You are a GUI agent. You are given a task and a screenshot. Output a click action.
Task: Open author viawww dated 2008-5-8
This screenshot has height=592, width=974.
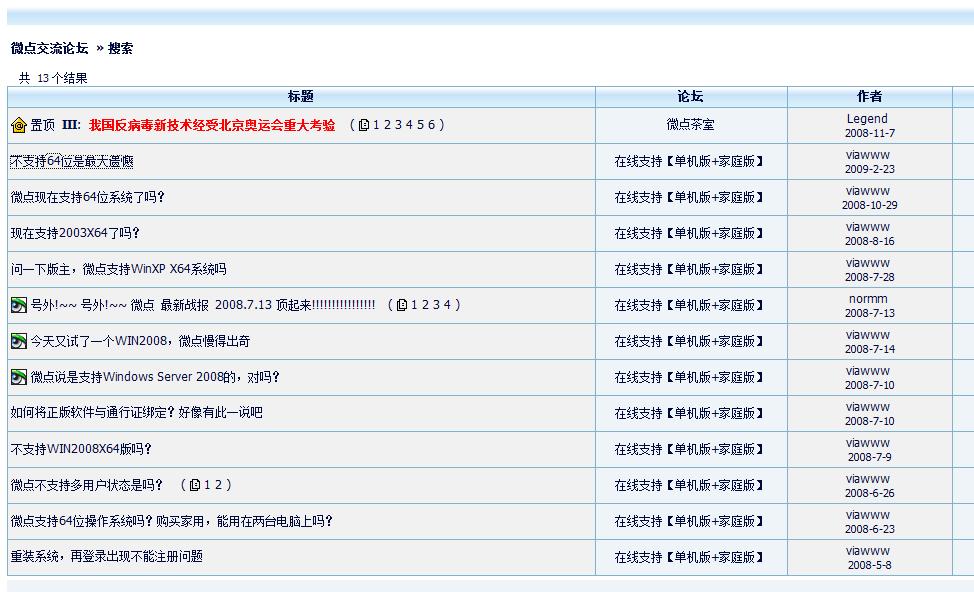[868, 551]
